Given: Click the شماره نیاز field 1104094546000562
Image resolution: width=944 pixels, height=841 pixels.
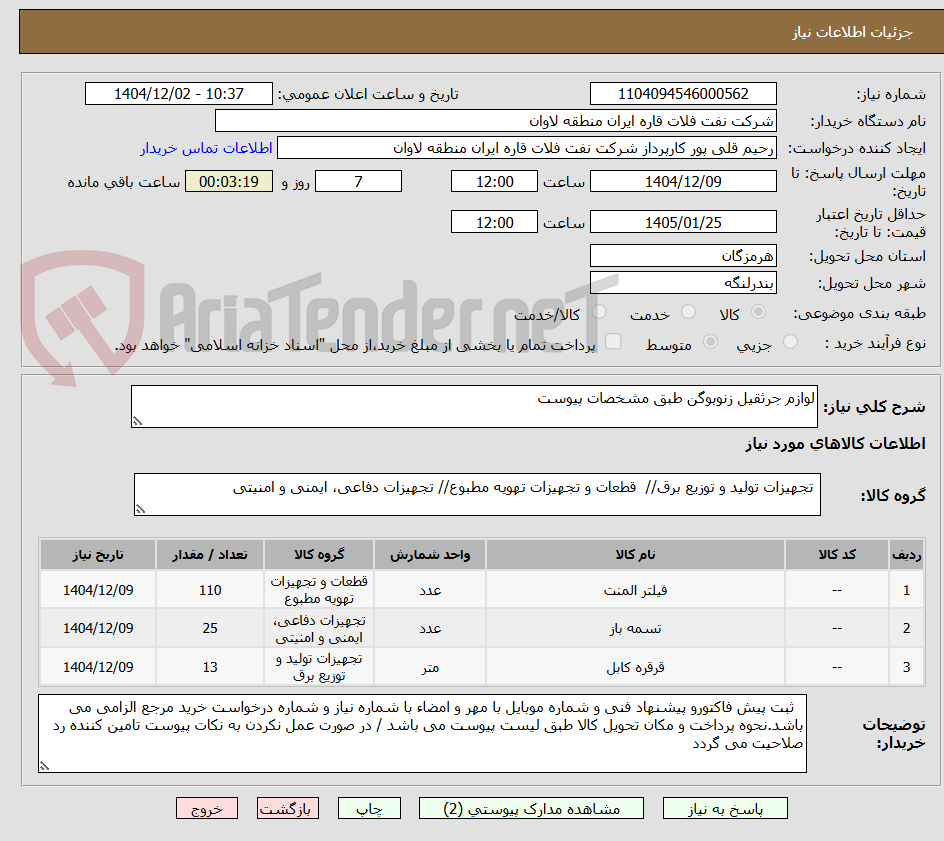Looking at the screenshot, I should (683, 94).
